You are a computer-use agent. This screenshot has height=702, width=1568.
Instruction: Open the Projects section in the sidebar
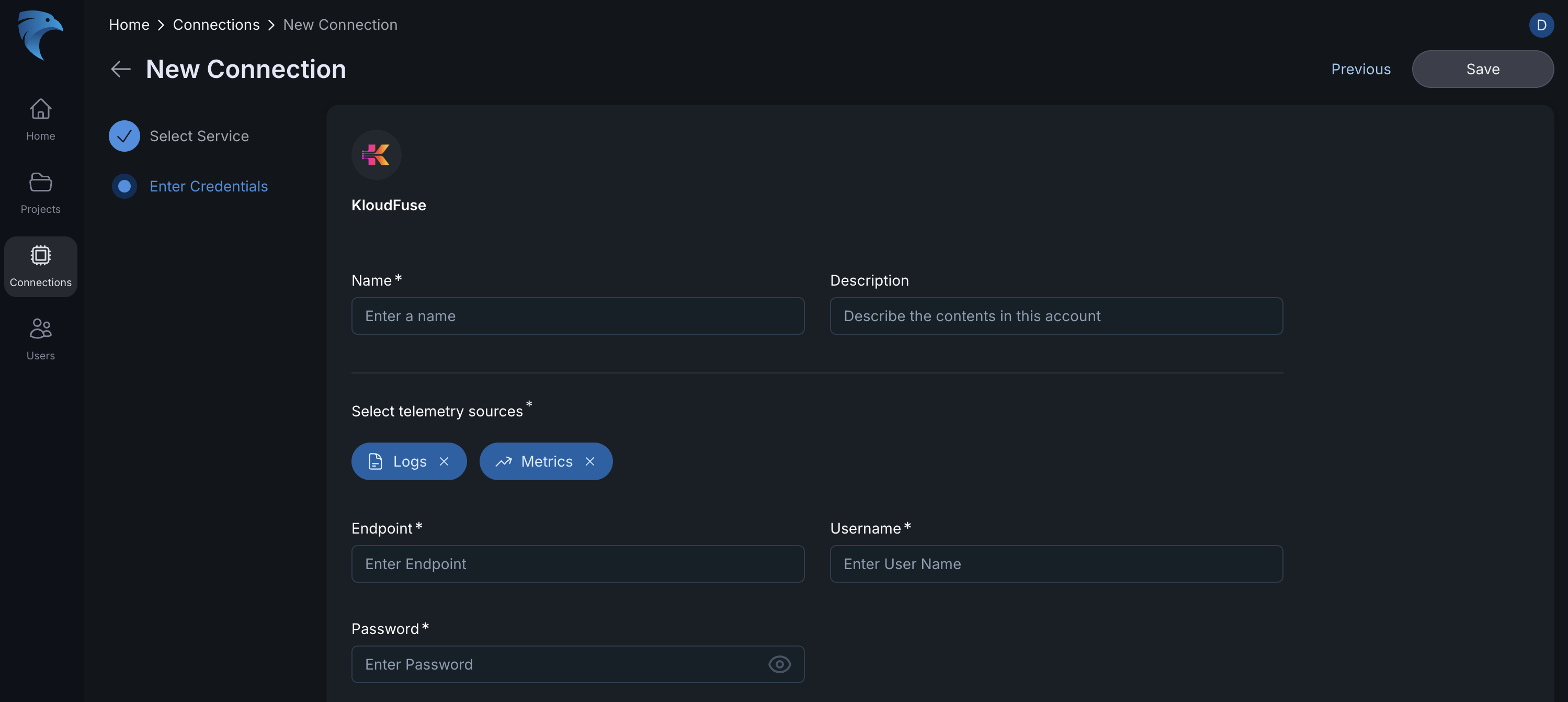pyautogui.click(x=40, y=193)
